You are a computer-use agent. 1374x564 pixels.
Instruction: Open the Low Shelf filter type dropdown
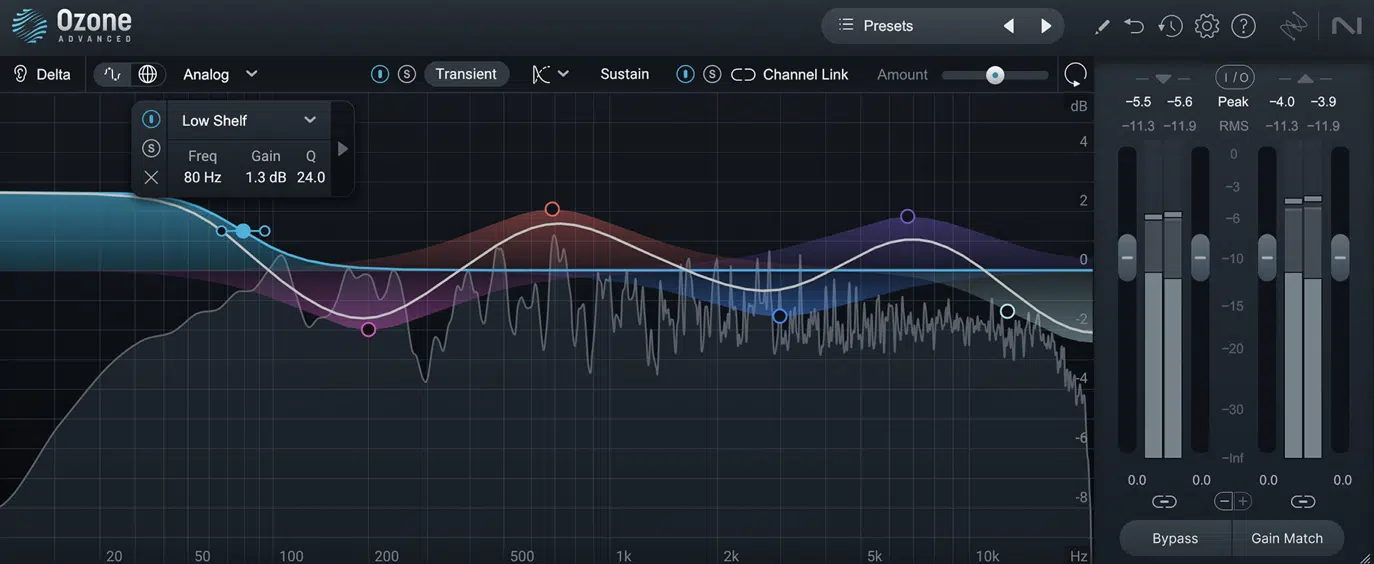249,120
